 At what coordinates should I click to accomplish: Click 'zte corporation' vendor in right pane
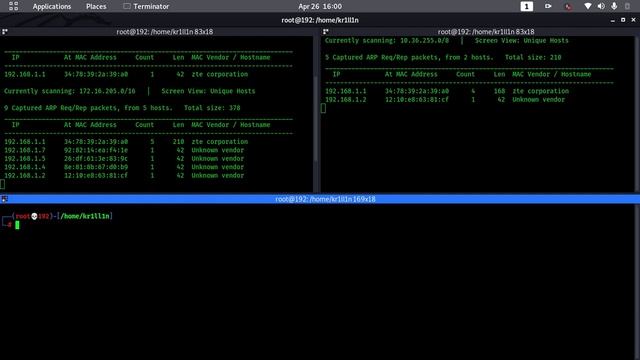click(540, 91)
